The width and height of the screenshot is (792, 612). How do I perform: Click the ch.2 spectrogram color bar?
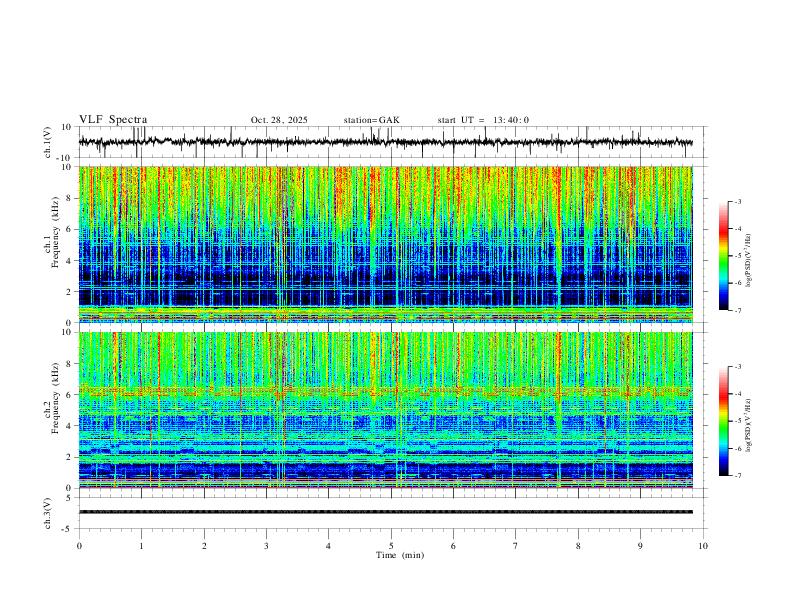(723, 421)
